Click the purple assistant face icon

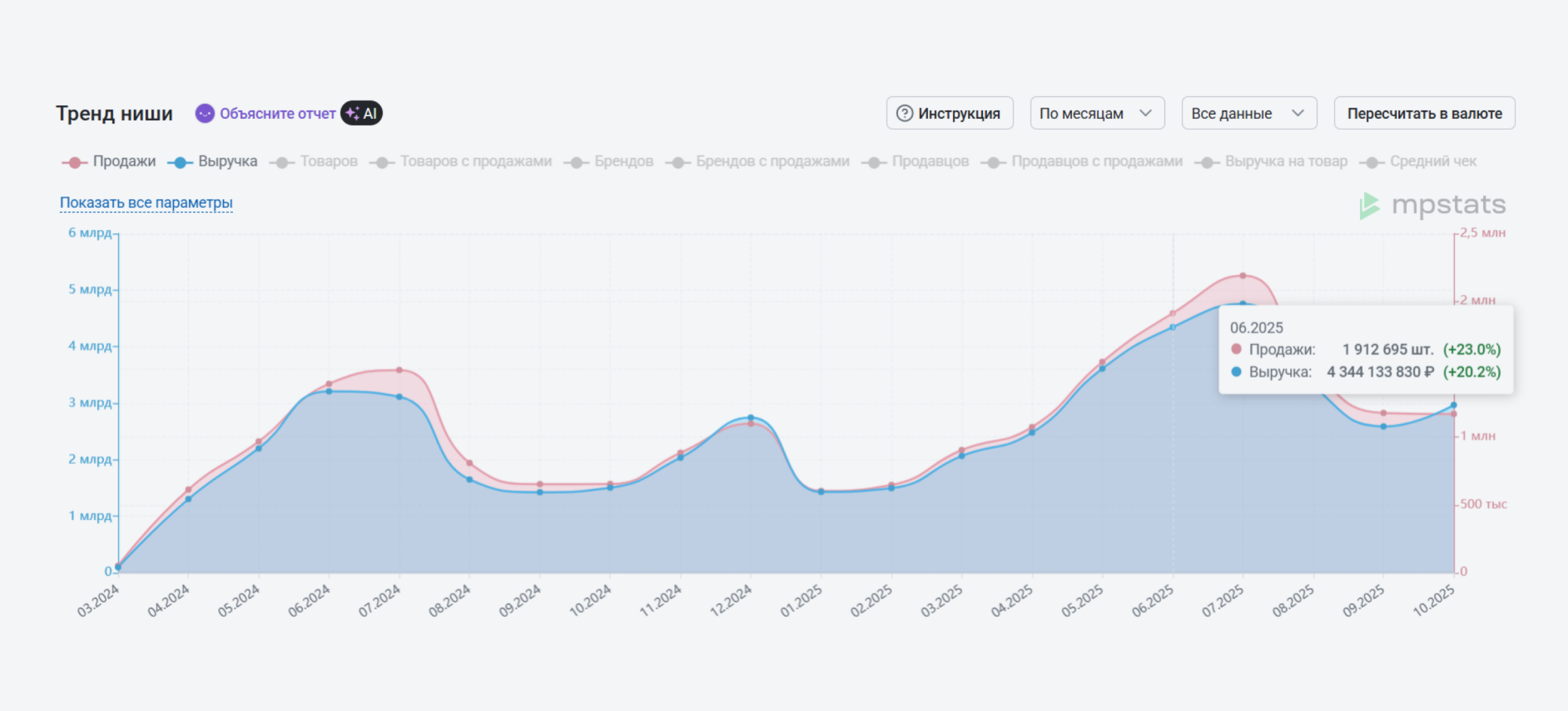point(205,113)
